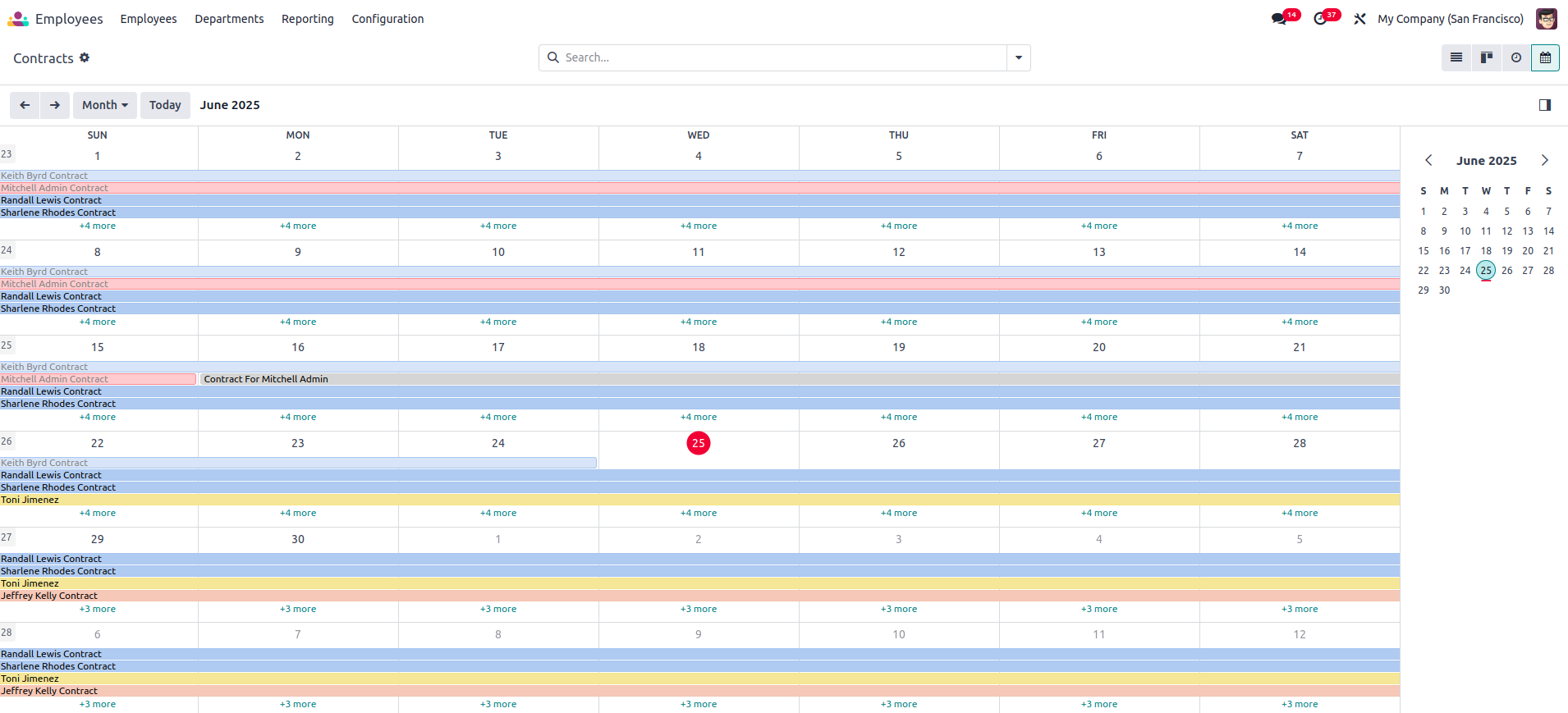Switch to list view
The image size is (1568, 713).
(1456, 57)
